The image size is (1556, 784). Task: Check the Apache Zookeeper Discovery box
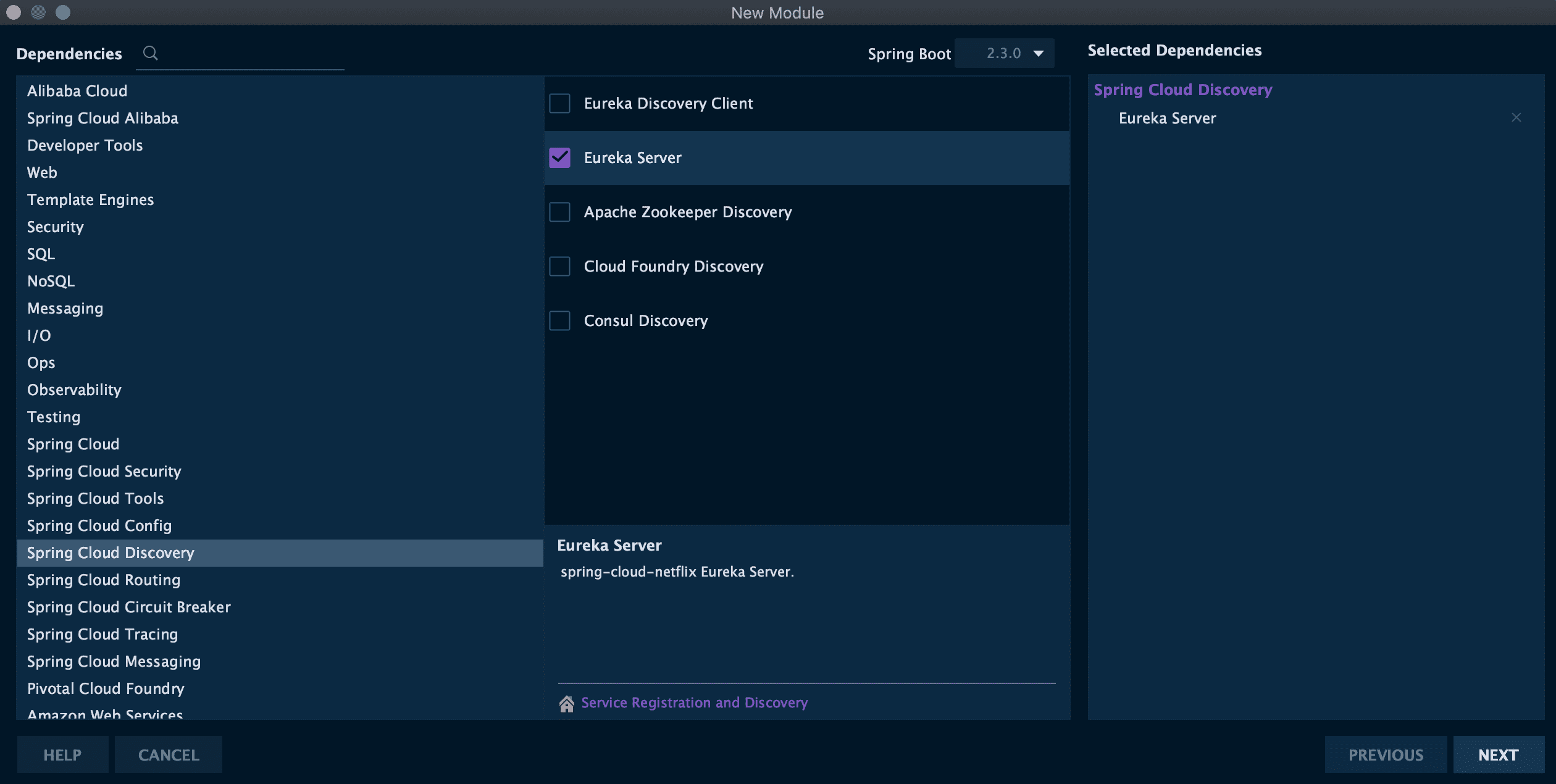click(x=559, y=212)
